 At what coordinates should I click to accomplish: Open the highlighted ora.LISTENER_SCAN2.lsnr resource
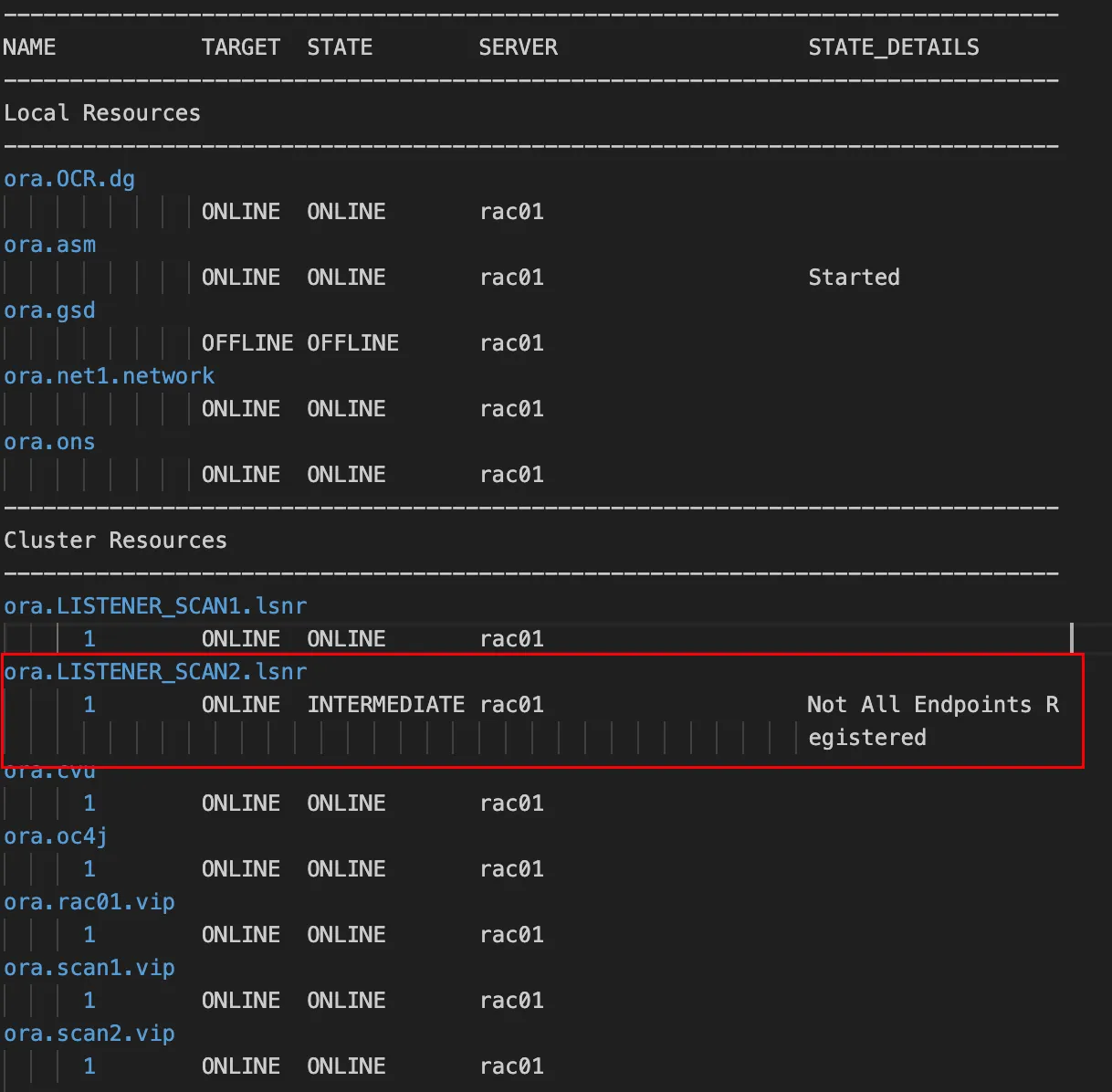(x=155, y=671)
